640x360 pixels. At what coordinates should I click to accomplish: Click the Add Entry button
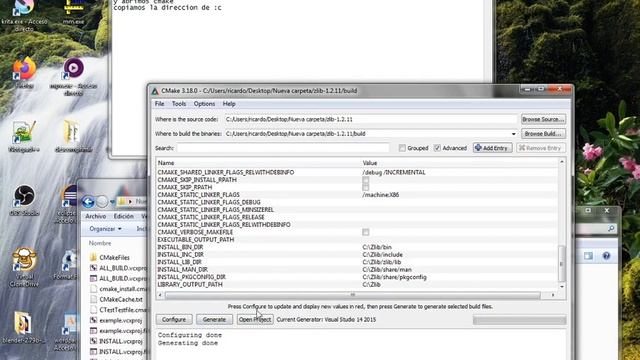(493, 148)
